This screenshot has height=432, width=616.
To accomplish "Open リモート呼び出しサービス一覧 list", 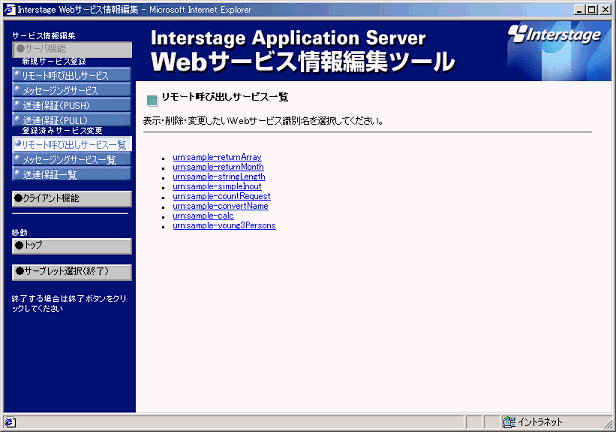I will [x=72, y=144].
